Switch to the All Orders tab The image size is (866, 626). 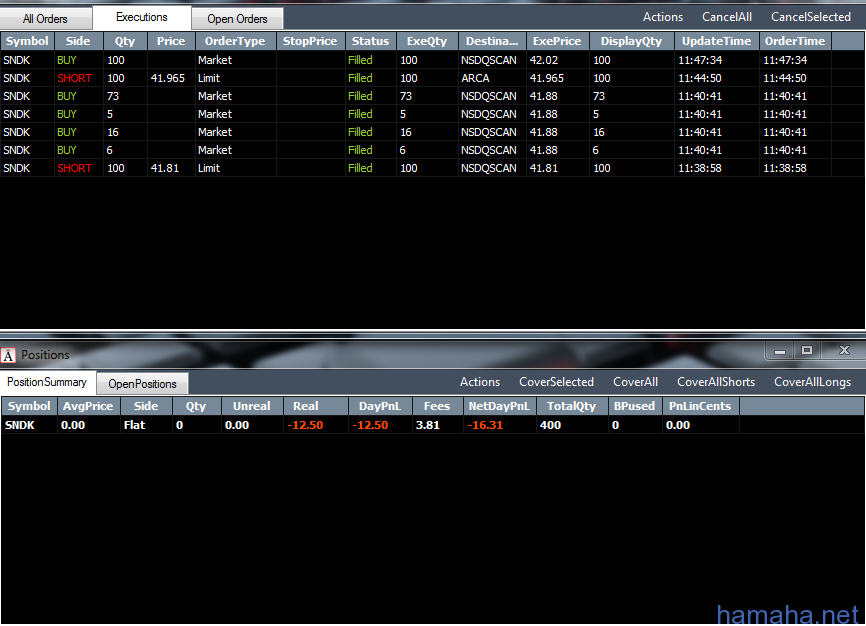(45, 19)
